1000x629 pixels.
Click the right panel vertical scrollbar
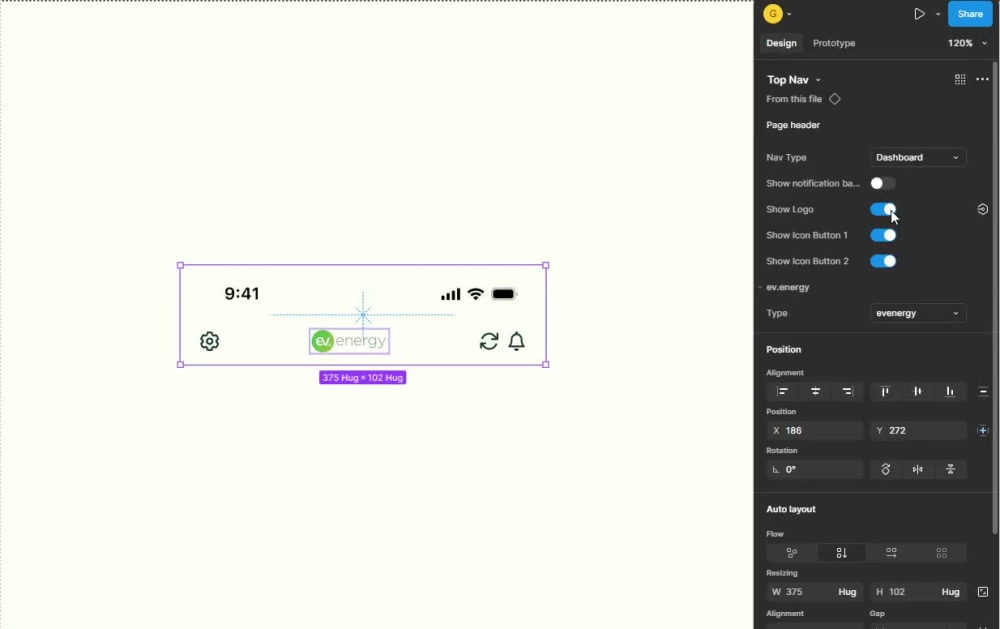(x=994, y=297)
